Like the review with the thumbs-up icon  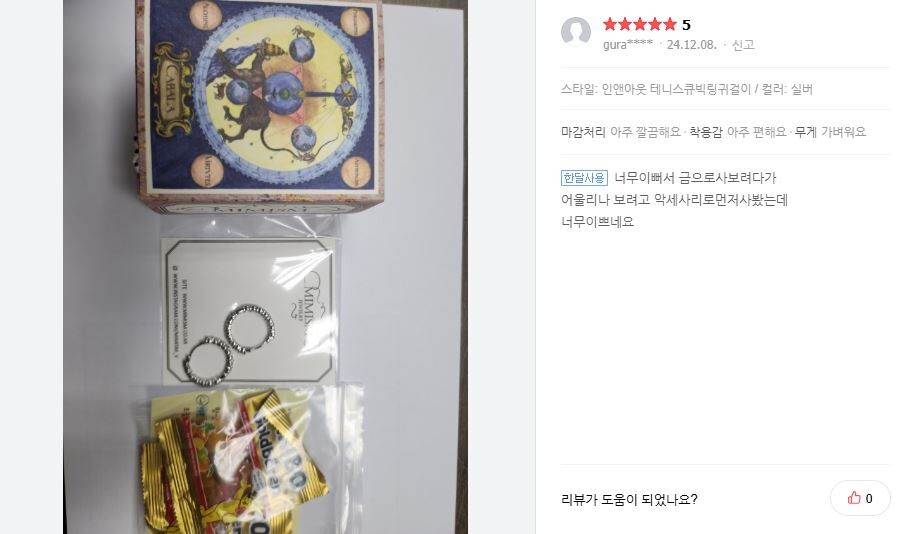click(860, 498)
